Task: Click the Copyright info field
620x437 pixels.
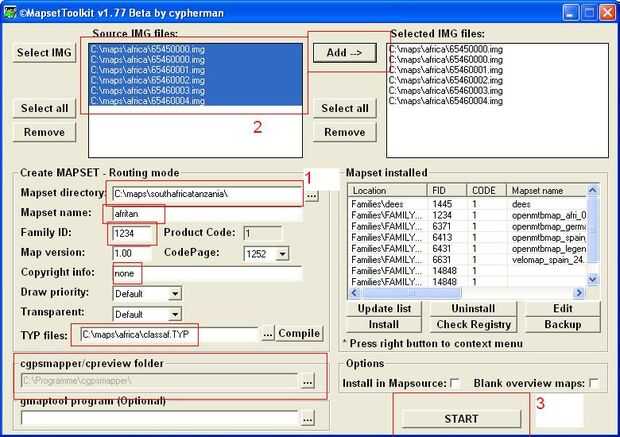Action: tap(207, 274)
